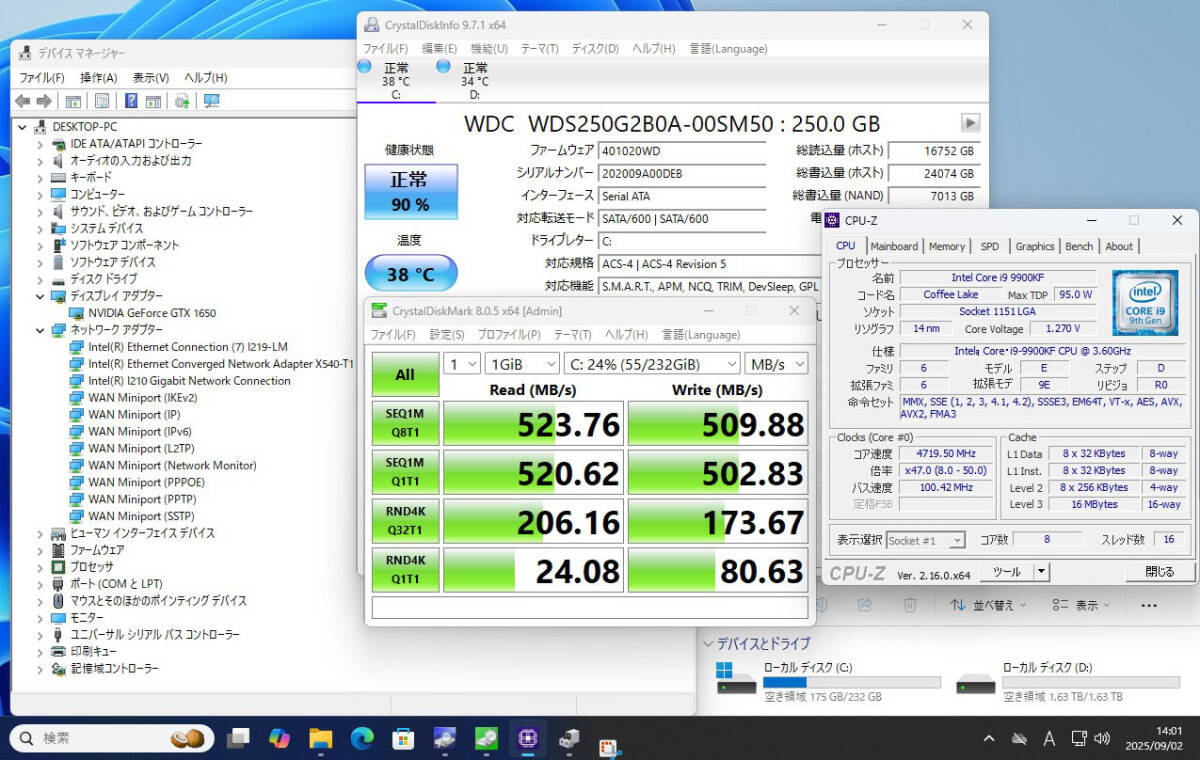Screen dimensions: 1200x760
Task: Open the 1GiB test size dropdown
Action: click(522, 364)
